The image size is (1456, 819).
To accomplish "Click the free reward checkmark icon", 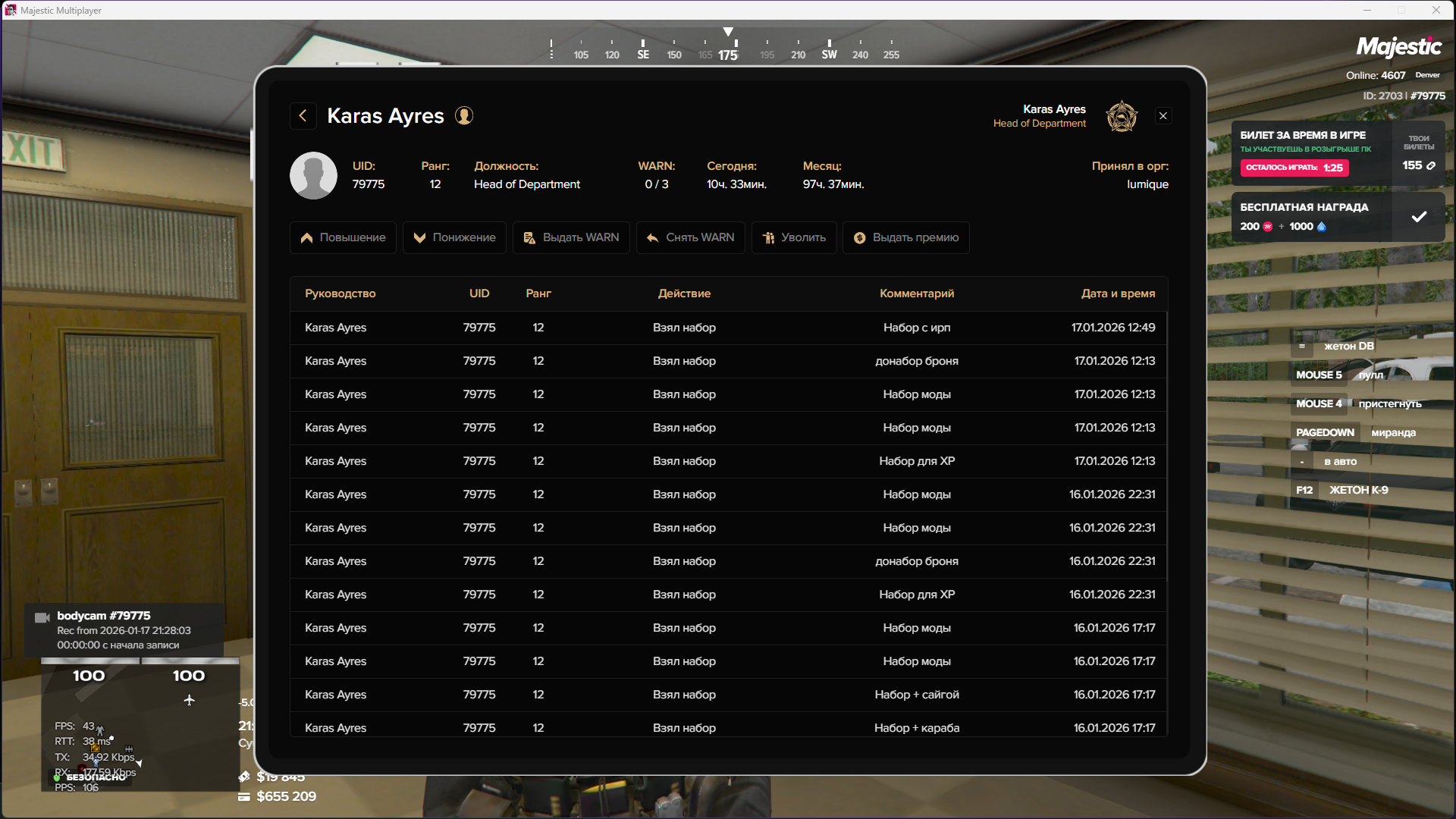I will [1419, 217].
